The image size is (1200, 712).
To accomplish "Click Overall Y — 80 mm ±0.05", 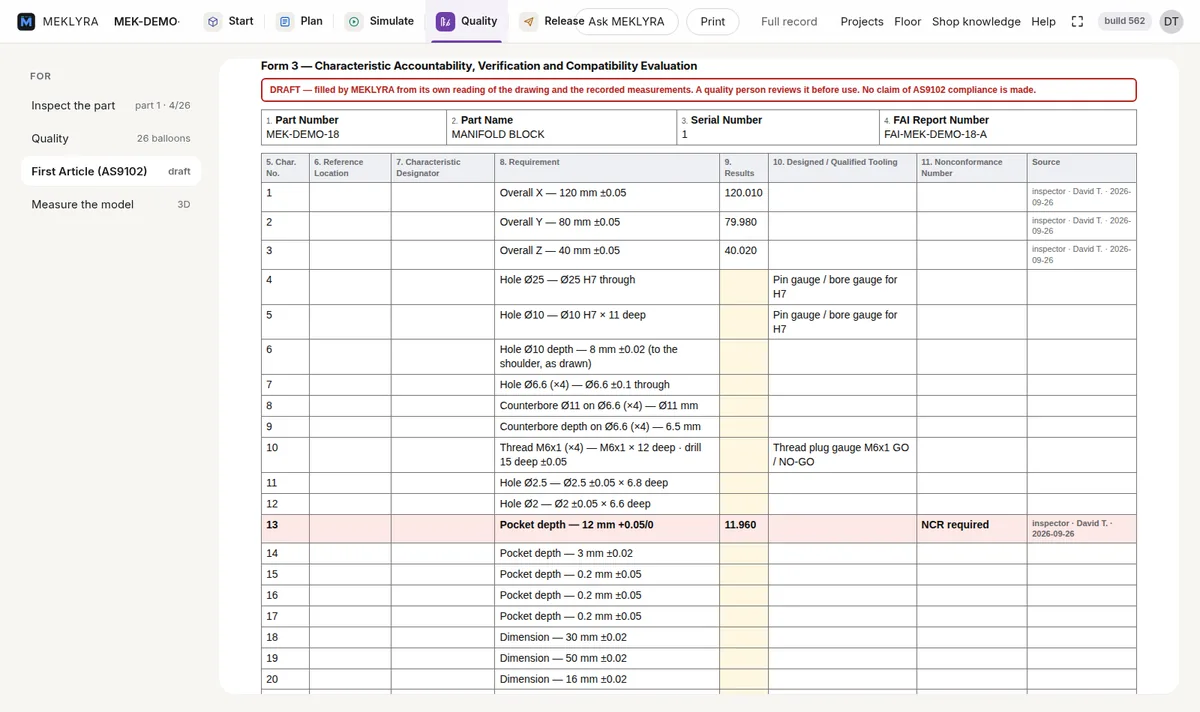I will [x=560, y=222].
